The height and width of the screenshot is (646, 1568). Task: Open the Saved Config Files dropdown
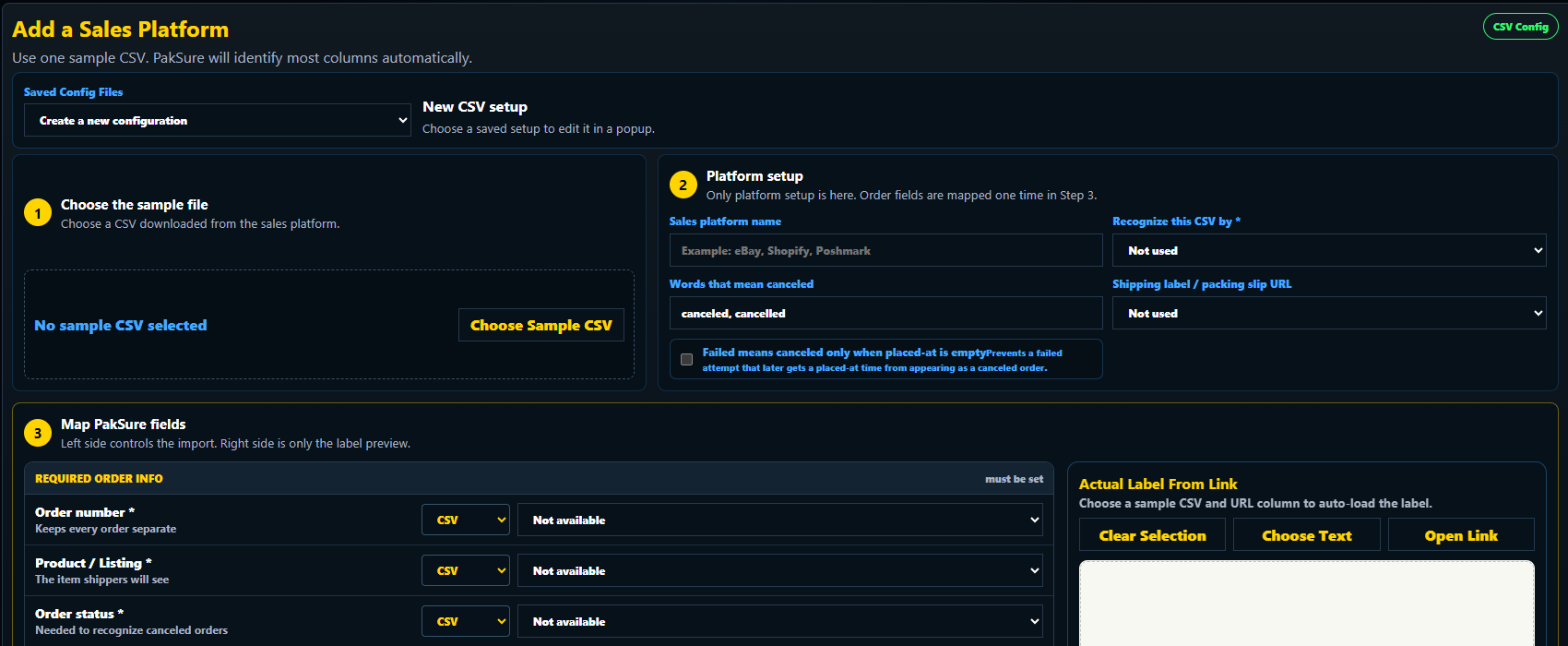click(218, 120)
